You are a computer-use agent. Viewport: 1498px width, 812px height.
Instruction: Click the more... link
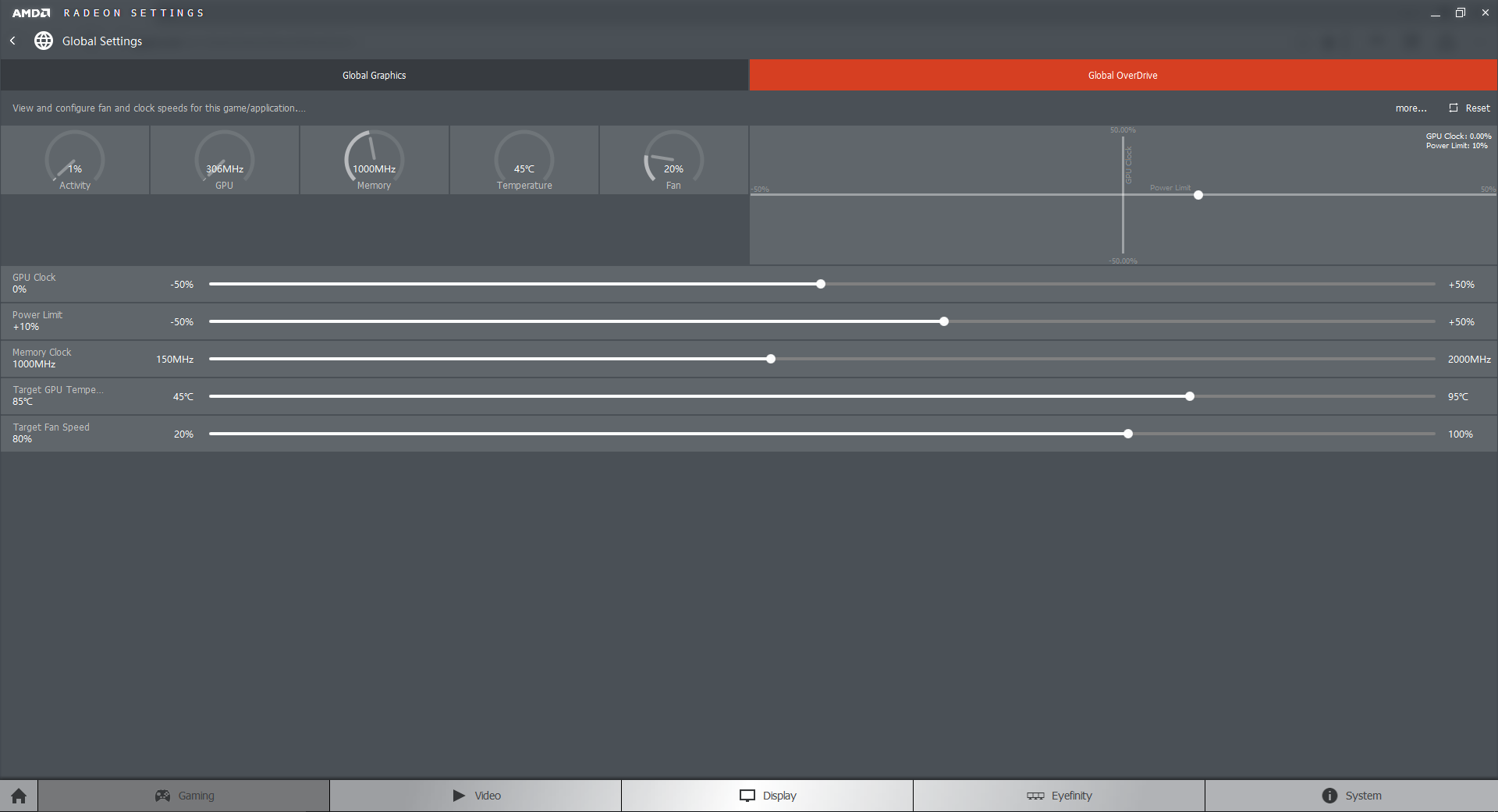pyautogui.click(x=1411, y=108)
